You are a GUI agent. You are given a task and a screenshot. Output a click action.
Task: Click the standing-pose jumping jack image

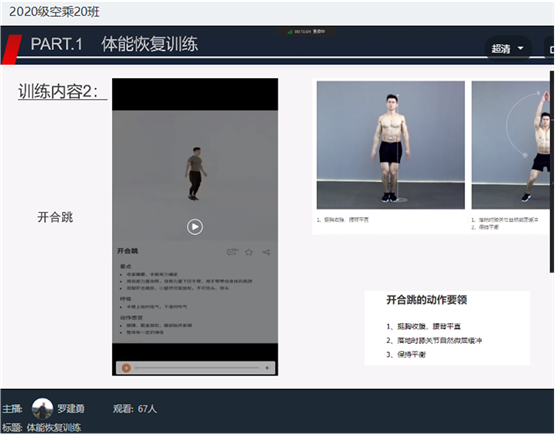[390, 145]
